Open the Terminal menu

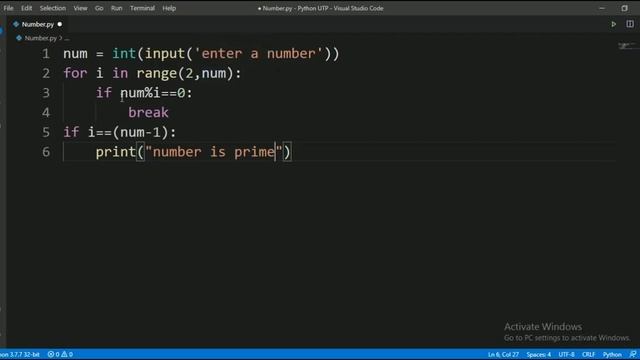point(142,8)
